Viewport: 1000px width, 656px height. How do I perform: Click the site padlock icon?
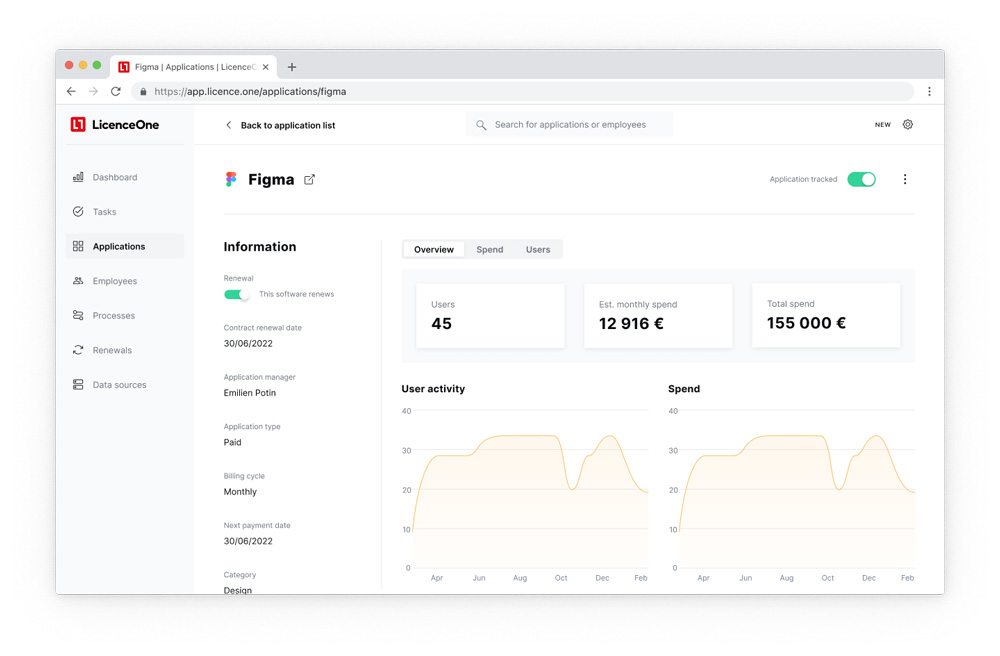pos(143,92)
